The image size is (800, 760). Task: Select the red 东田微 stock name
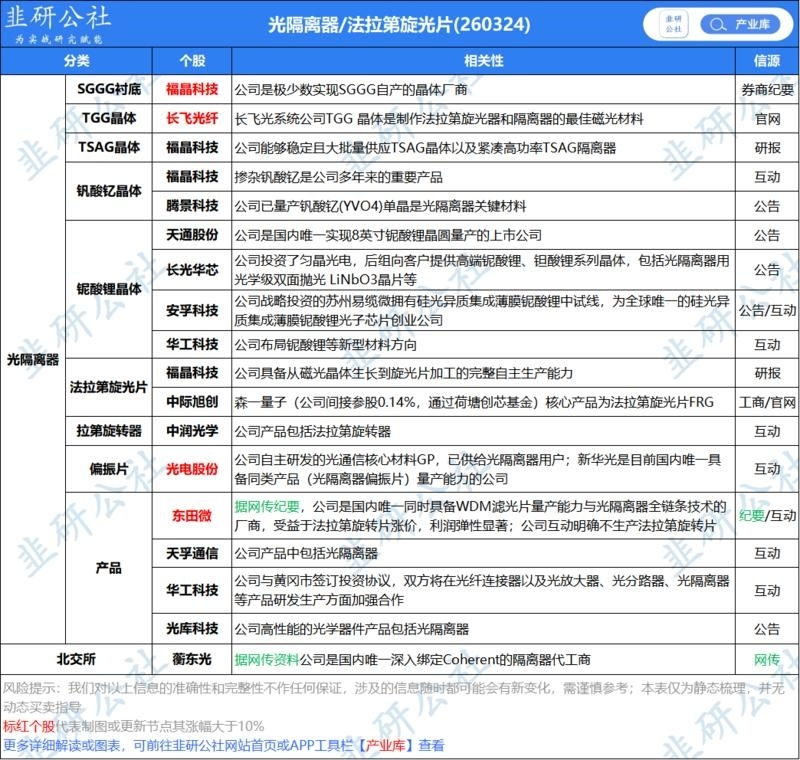[192, 516]
